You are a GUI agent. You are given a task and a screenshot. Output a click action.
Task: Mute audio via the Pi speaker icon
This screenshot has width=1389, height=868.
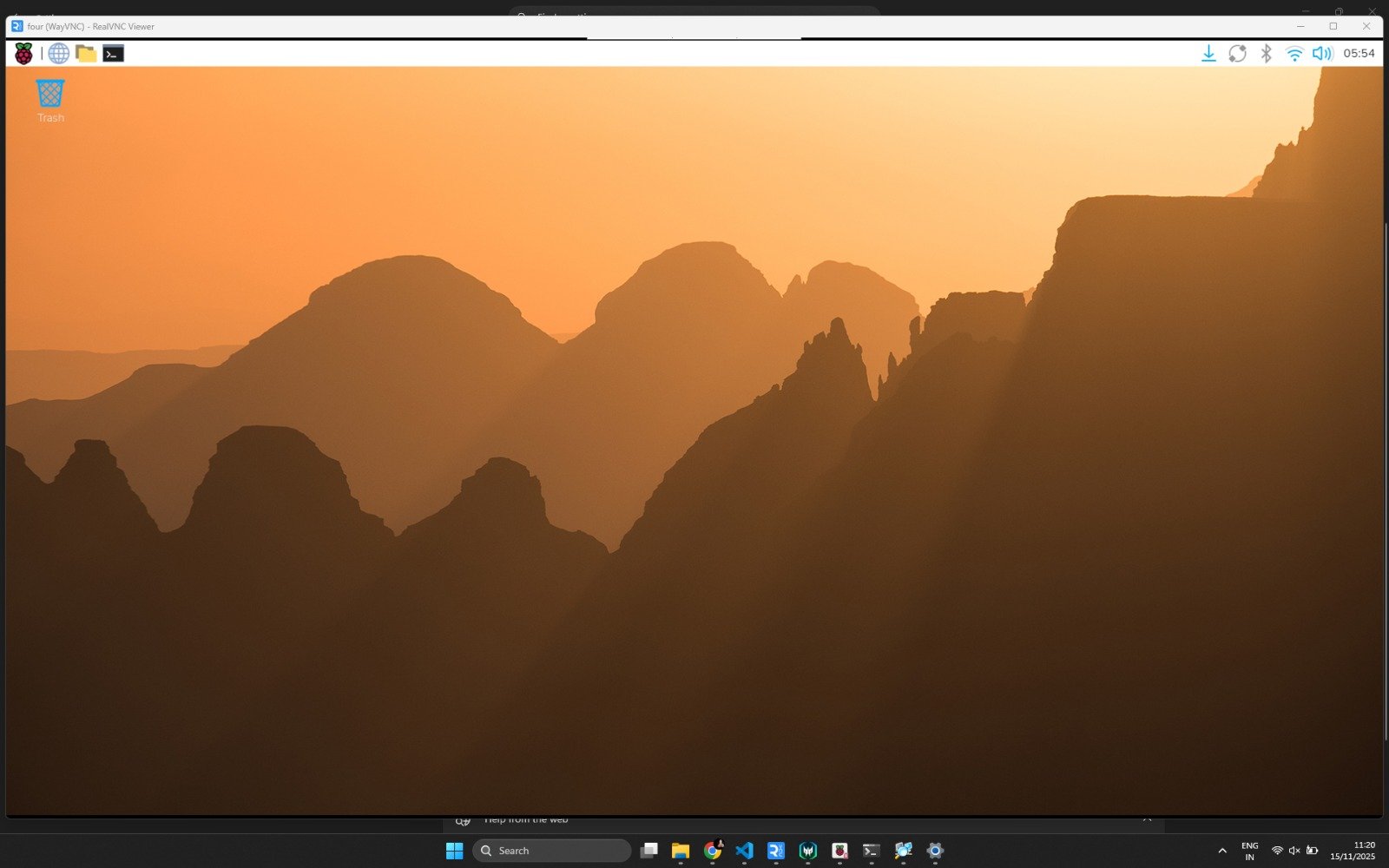point(1322,53)
